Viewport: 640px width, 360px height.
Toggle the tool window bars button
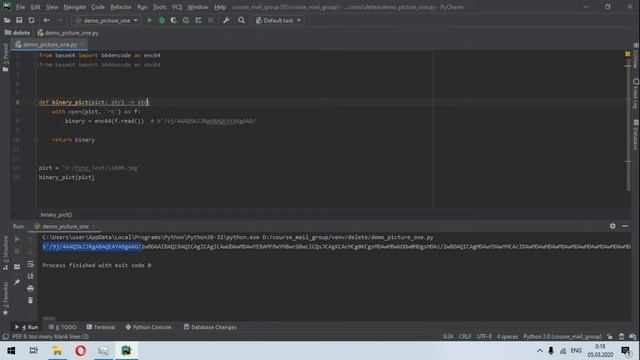[x=5, y=337]
